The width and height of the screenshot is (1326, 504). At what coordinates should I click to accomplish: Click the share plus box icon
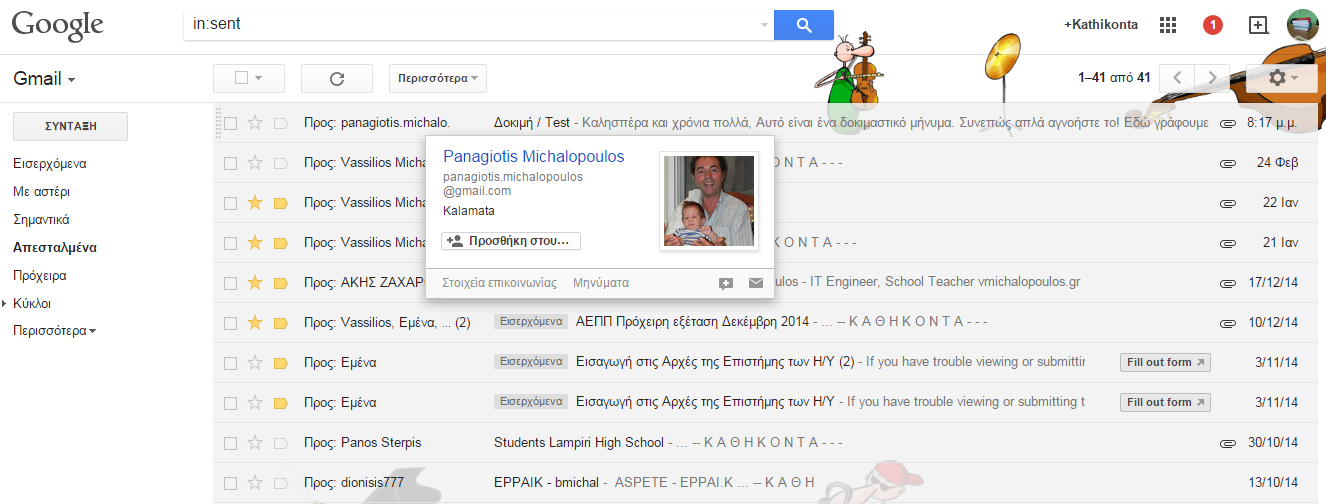[1259, 25]
